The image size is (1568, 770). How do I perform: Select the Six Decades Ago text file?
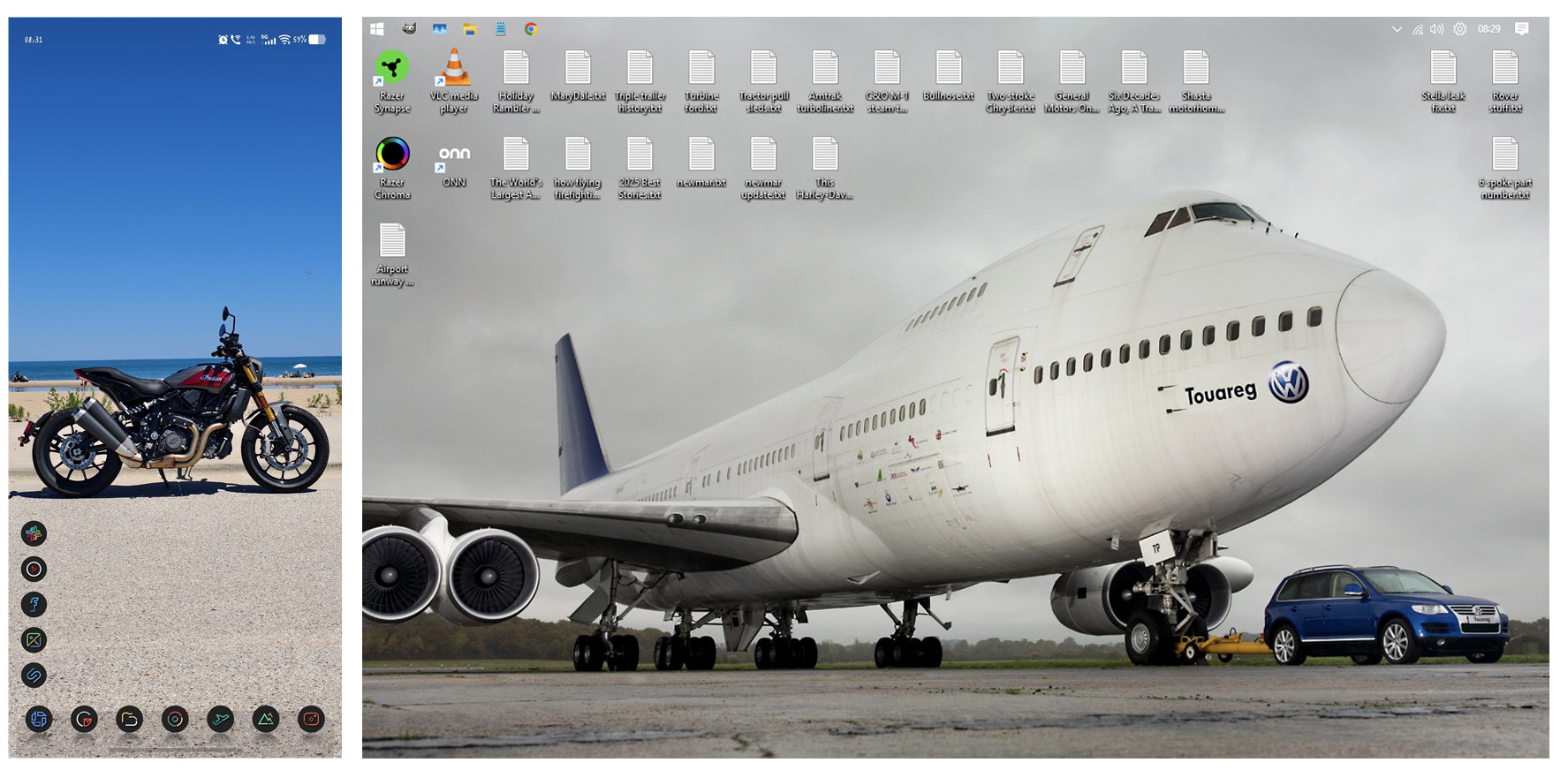(1134, 82)
